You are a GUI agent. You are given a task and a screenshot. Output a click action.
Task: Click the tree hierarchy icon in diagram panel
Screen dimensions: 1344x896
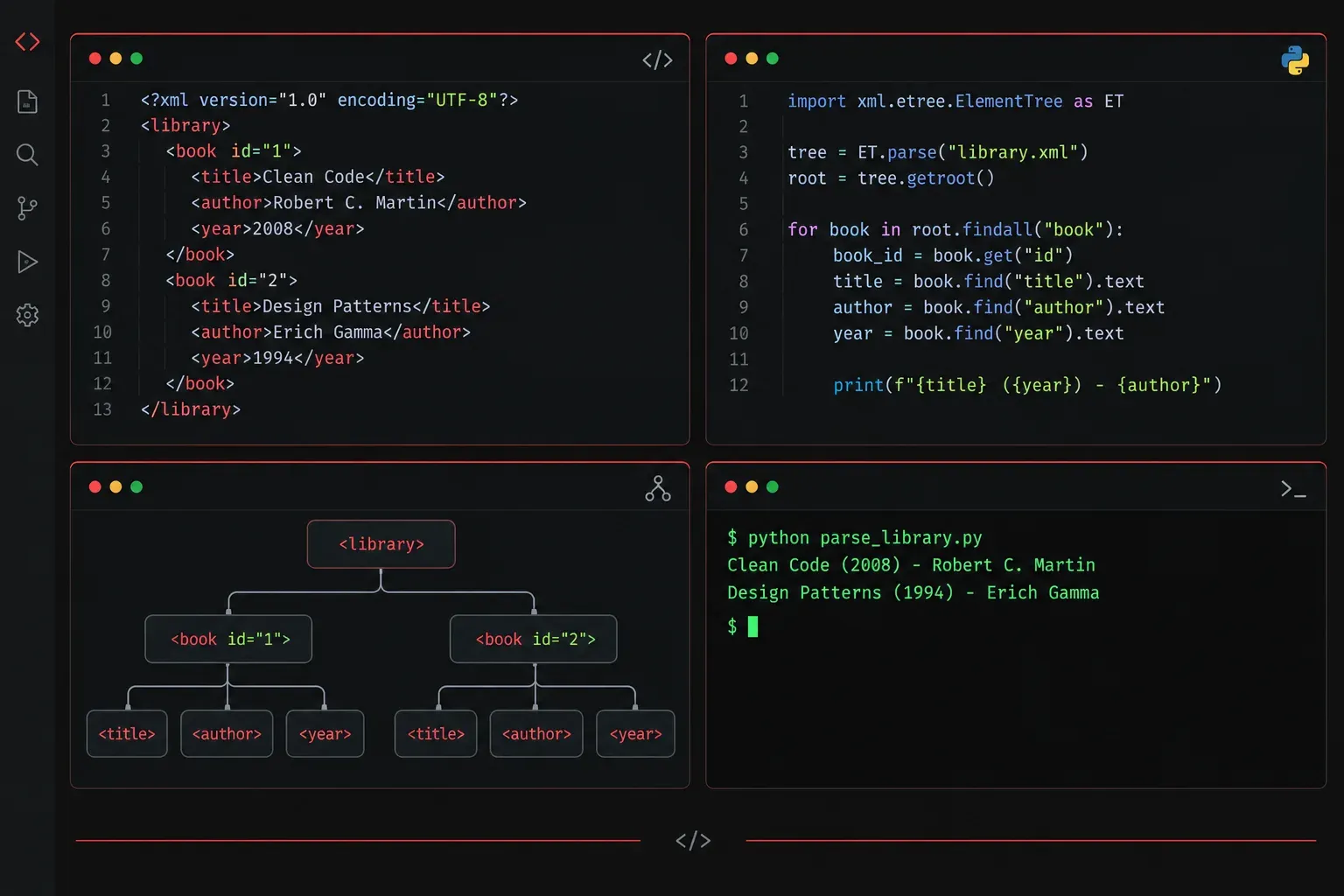[x=658, y=488]
